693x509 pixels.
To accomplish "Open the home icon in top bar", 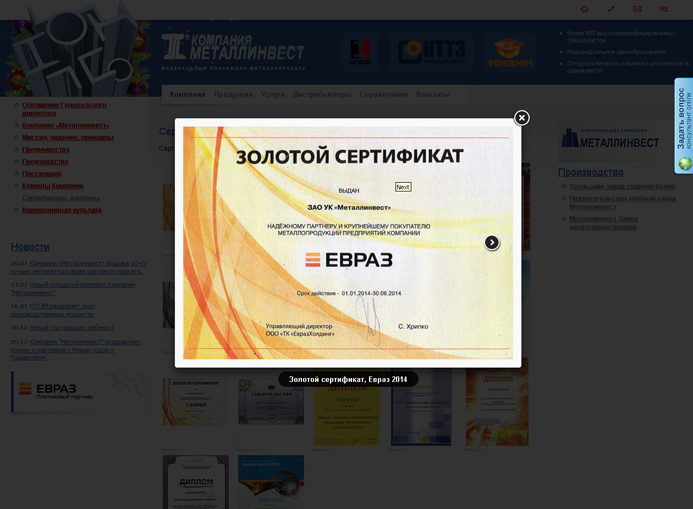I will (584, 9).
